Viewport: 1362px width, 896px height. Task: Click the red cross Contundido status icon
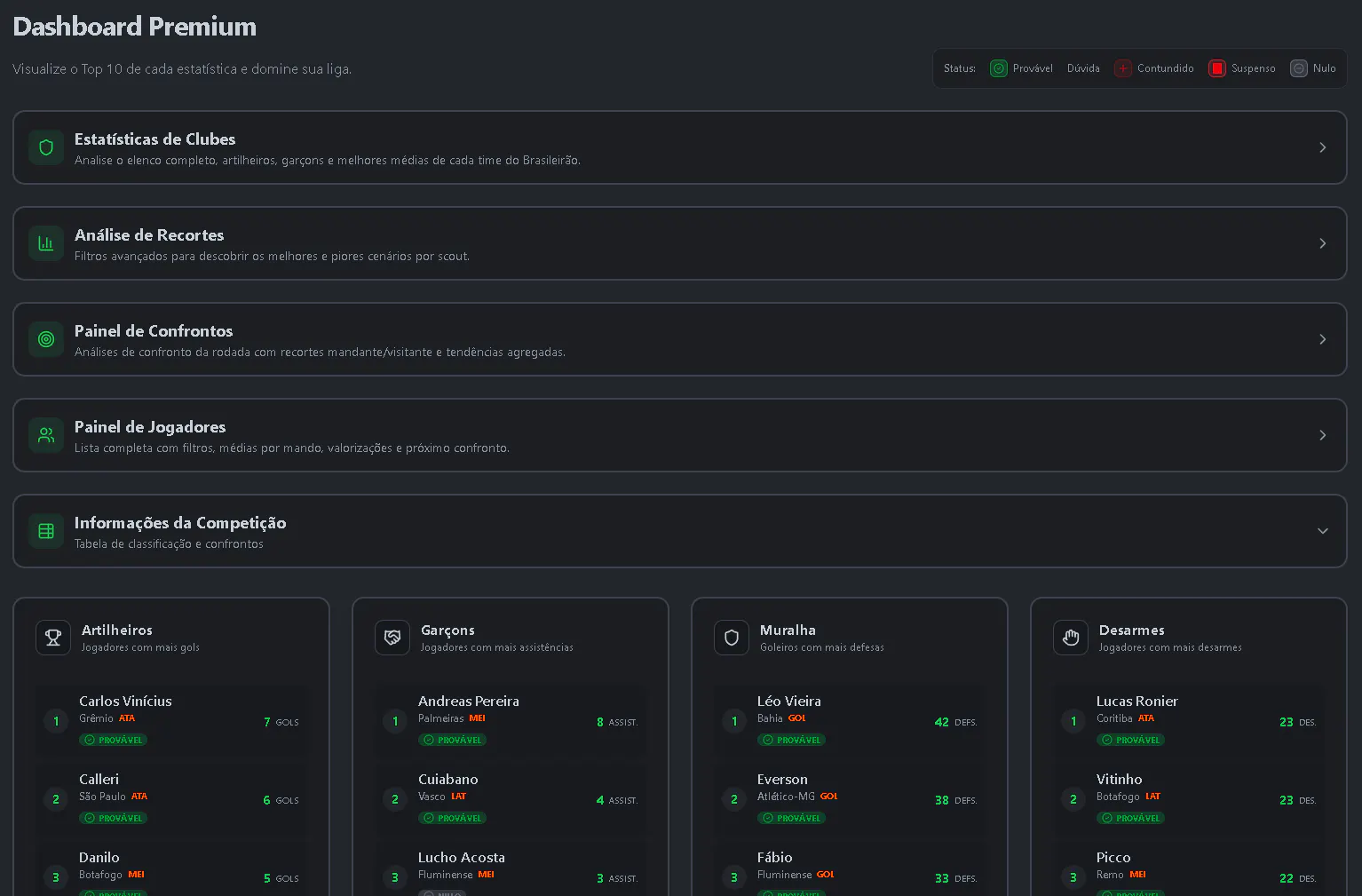(1123, 68)
